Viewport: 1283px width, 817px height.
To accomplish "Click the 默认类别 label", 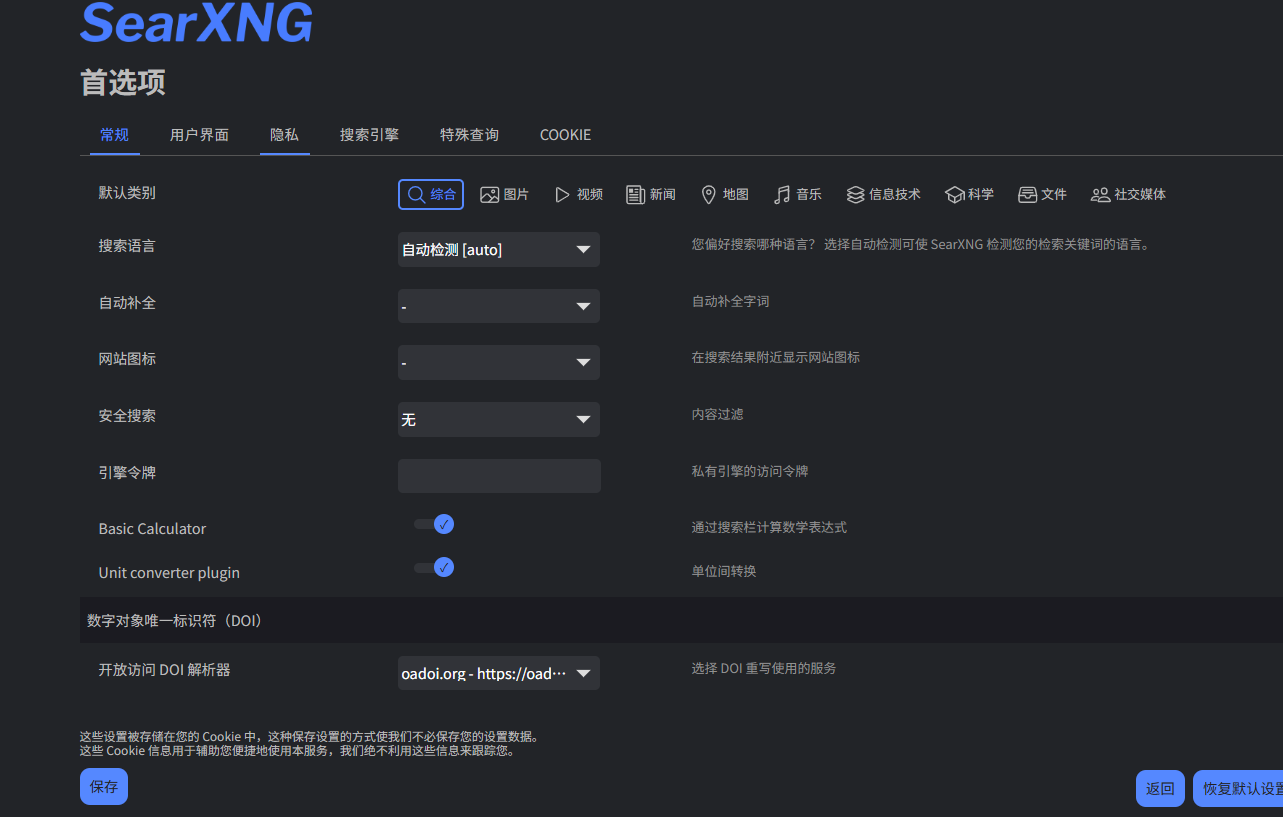I will 127,193.
